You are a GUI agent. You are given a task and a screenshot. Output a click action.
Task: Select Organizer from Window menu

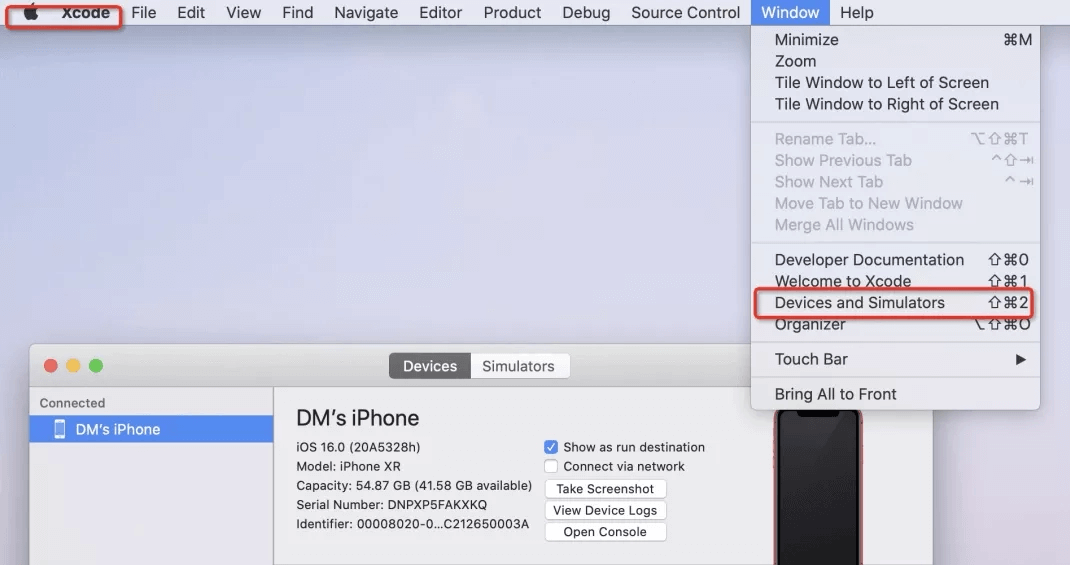coord(809,324)
